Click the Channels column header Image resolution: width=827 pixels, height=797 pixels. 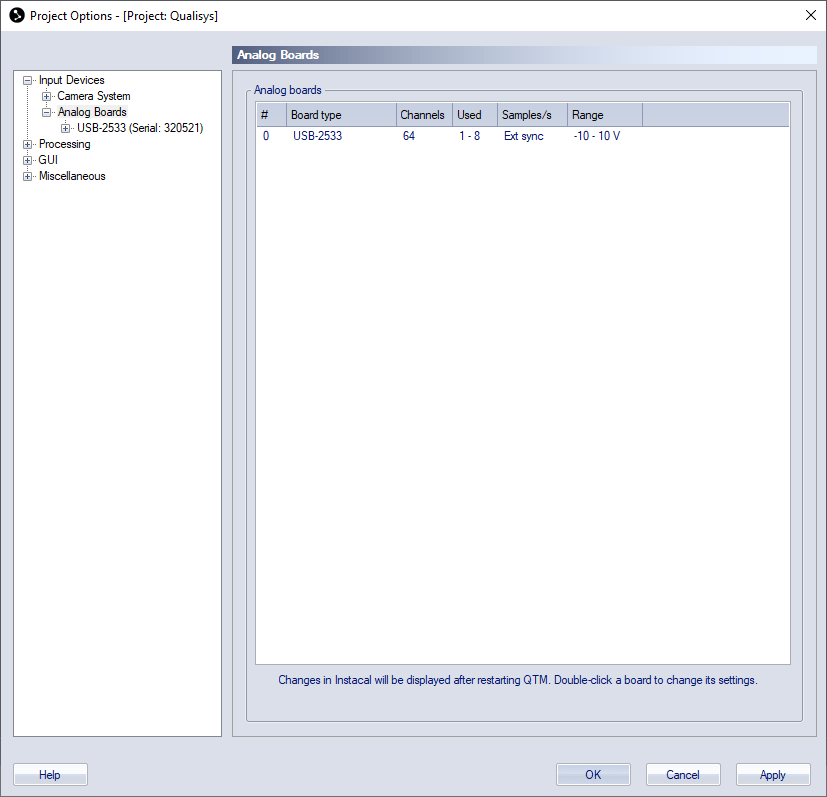(423, 115)
